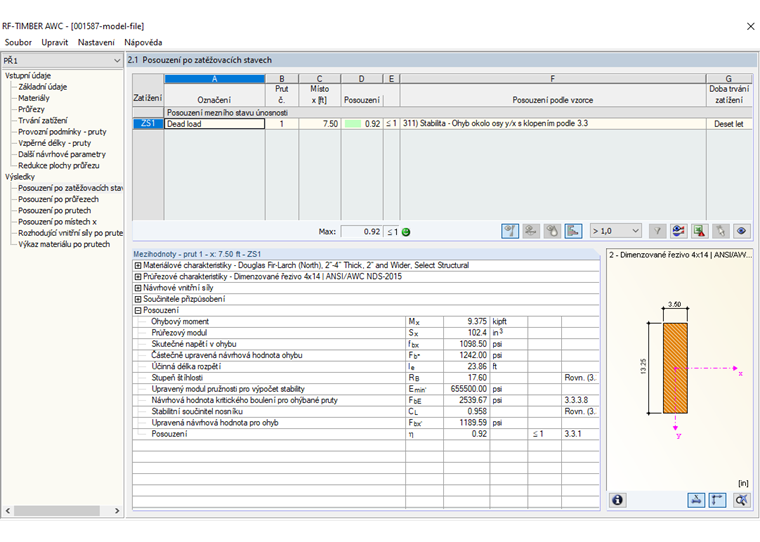Click the Ohybový moment row
Screen dimensions: 760x542
click(366, 321)
